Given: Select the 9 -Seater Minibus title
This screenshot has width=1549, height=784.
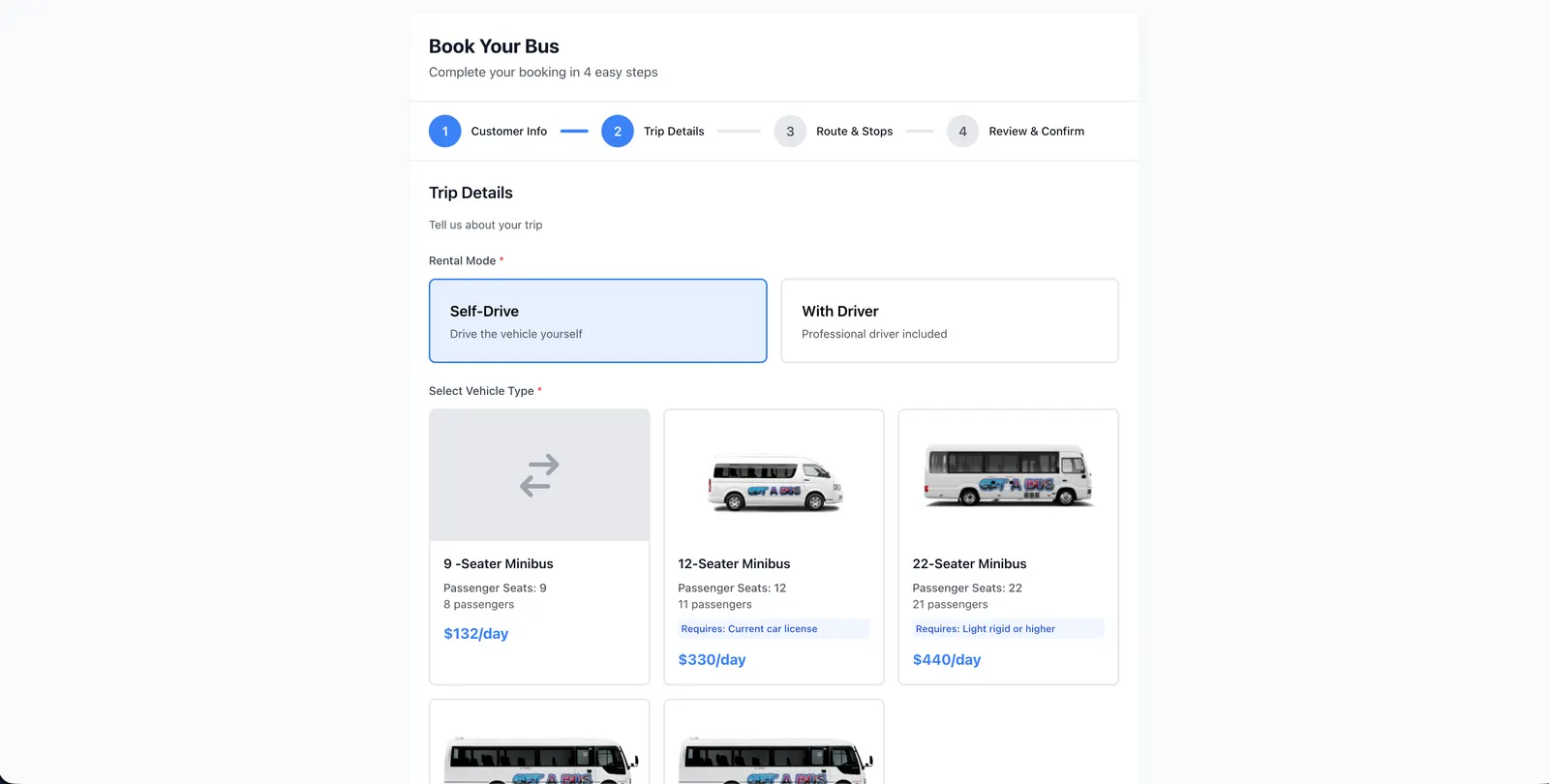Looking at the screenshot, I should (499, 564).
